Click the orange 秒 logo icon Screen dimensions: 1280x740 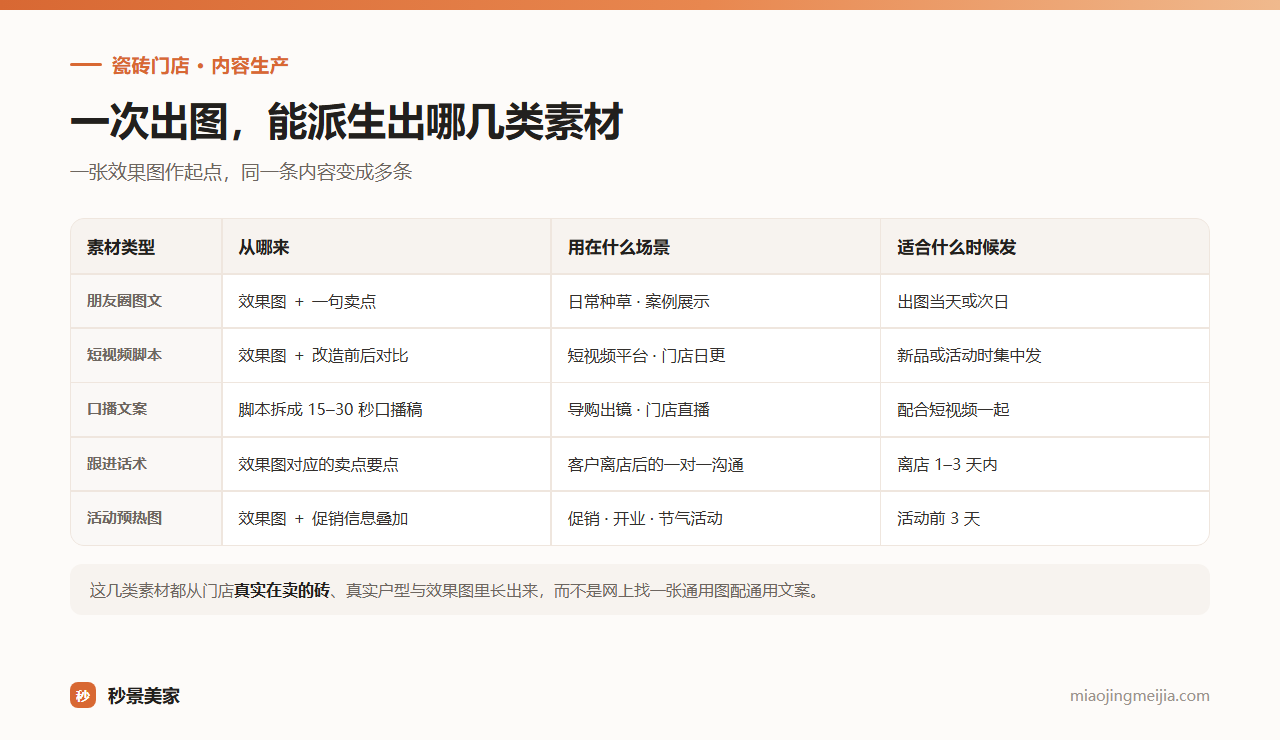tap(83, 695)
